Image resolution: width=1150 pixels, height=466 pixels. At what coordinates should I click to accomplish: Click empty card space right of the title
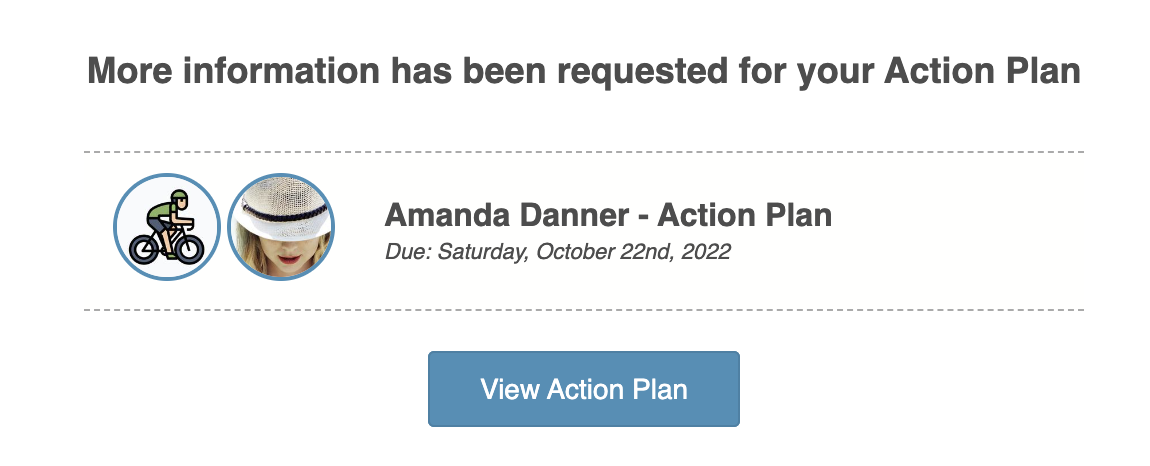(960, 230)
